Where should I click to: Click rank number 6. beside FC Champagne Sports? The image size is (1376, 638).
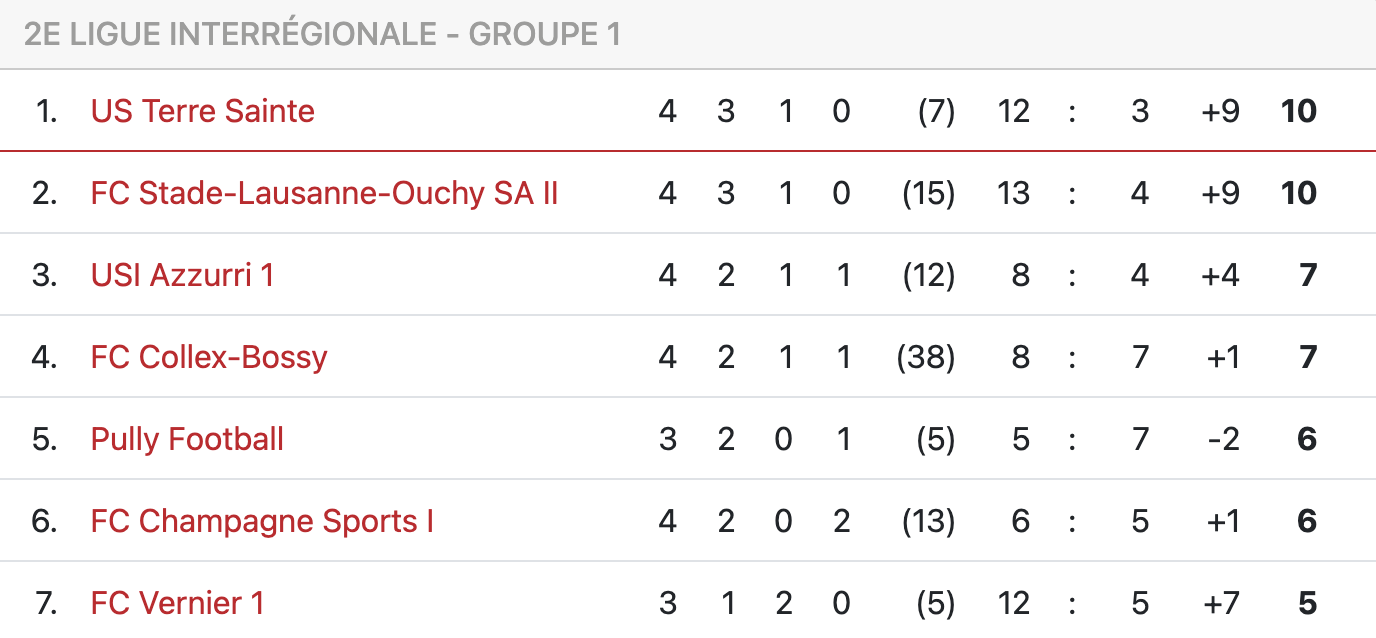[45, 521]
